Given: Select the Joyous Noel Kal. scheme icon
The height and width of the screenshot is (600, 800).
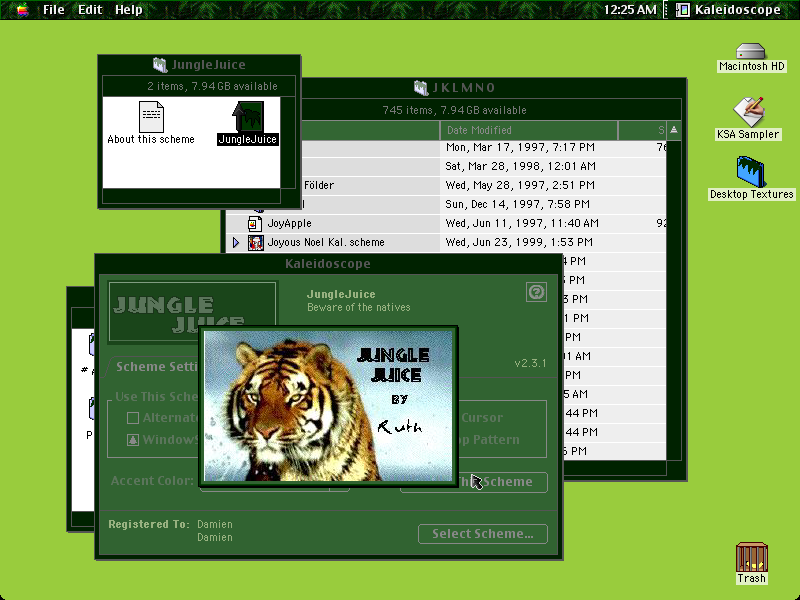Looking at the screenshot, I should 256,242.
